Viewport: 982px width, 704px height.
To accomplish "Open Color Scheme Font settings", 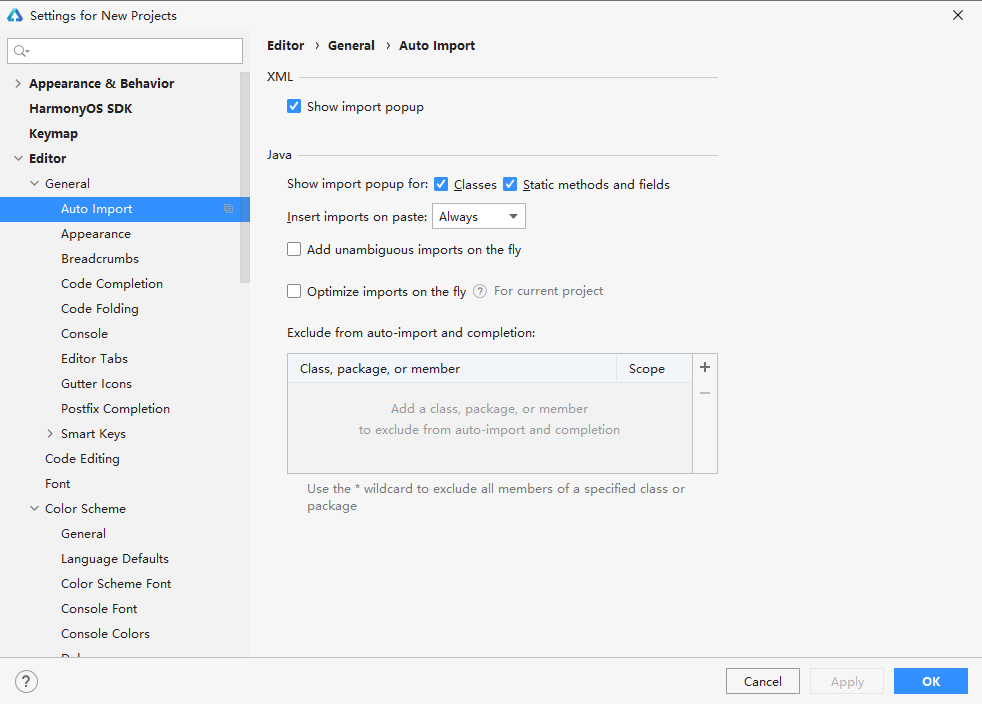I will tap(116, 584).
